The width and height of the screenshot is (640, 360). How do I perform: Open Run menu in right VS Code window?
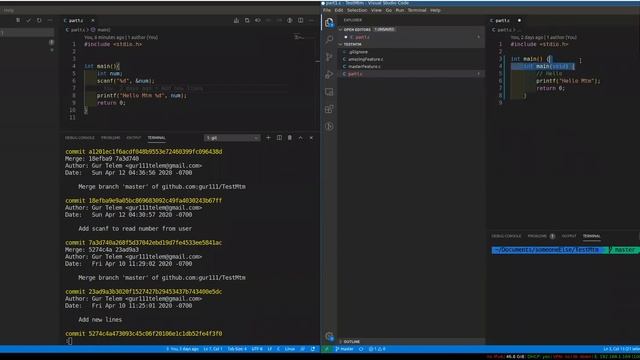tap(400, 10)
